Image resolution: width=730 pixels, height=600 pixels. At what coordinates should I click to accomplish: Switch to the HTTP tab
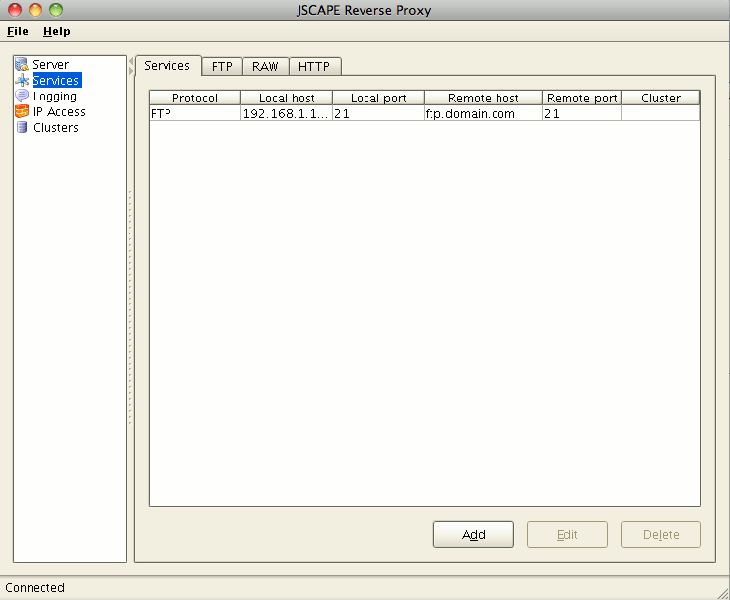click(x=314, y=67)
